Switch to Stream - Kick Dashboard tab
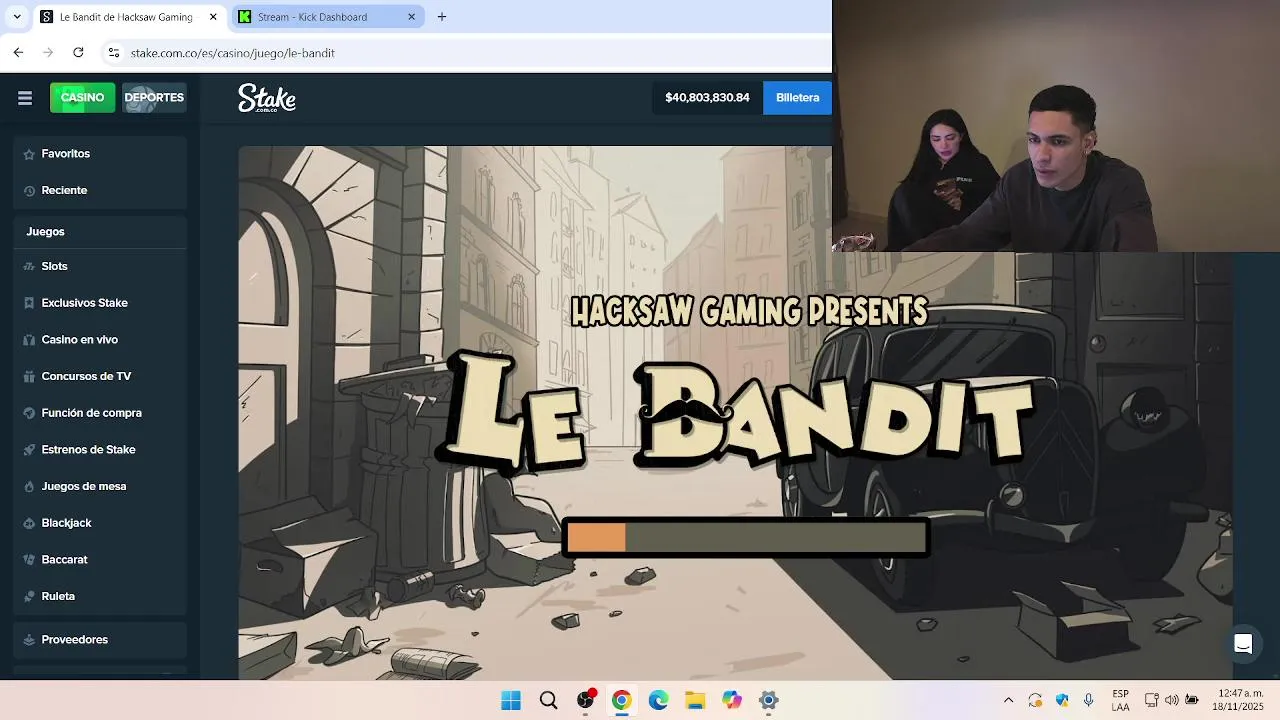Screen dimensions: 1280x720 pyautogui.click(x=328, y=17)
